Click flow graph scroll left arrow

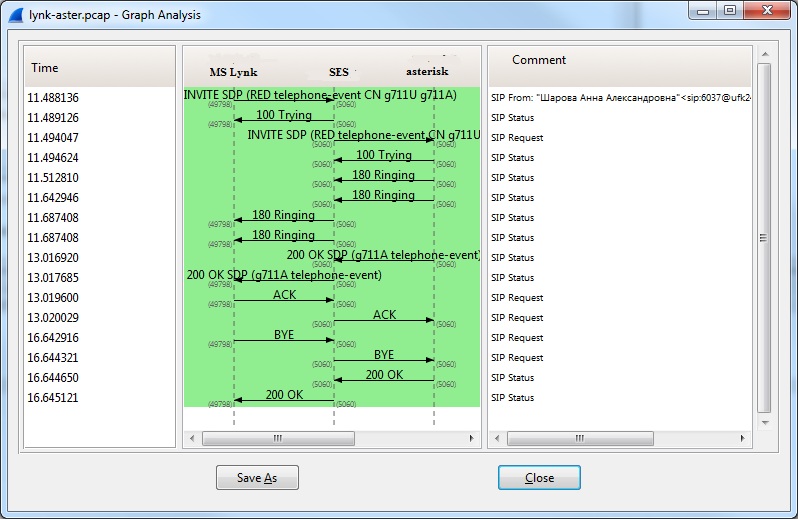[x=192, y=438]
